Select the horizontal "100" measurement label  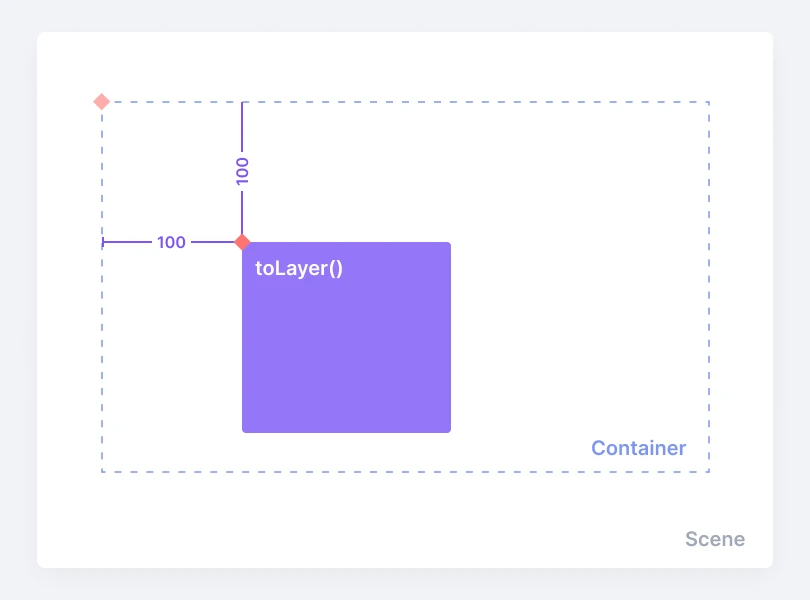[171, 242]
